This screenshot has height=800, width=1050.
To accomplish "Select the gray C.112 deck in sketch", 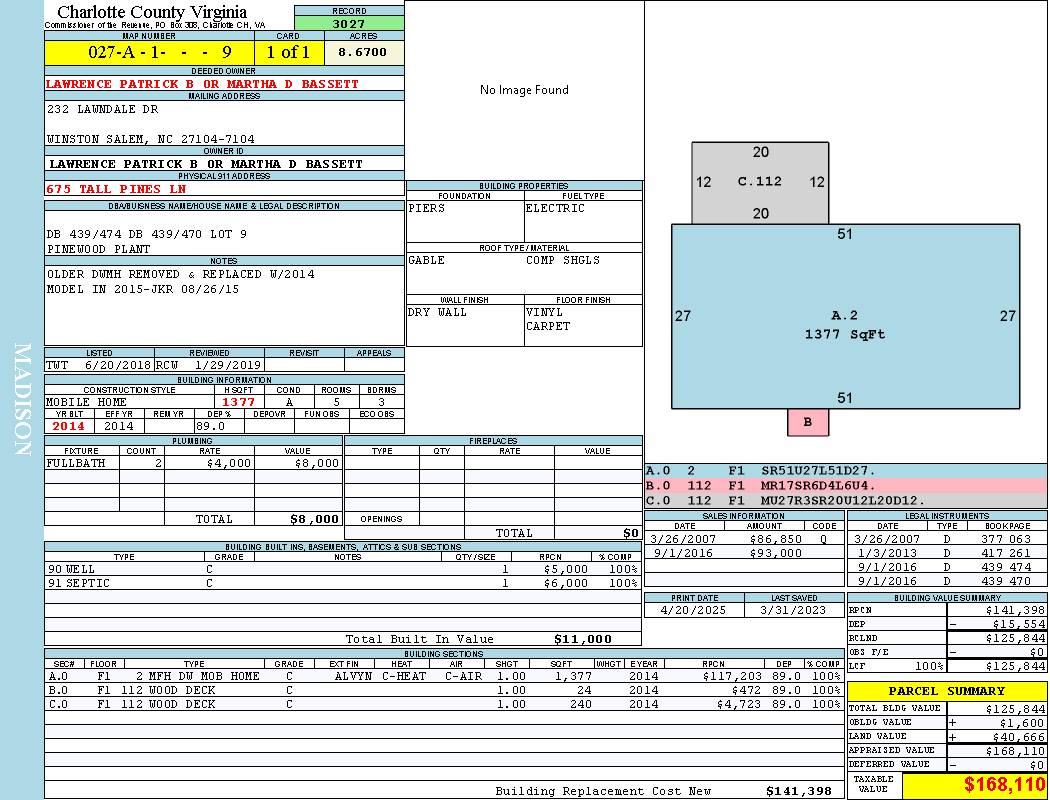I will tap(760, 182).
